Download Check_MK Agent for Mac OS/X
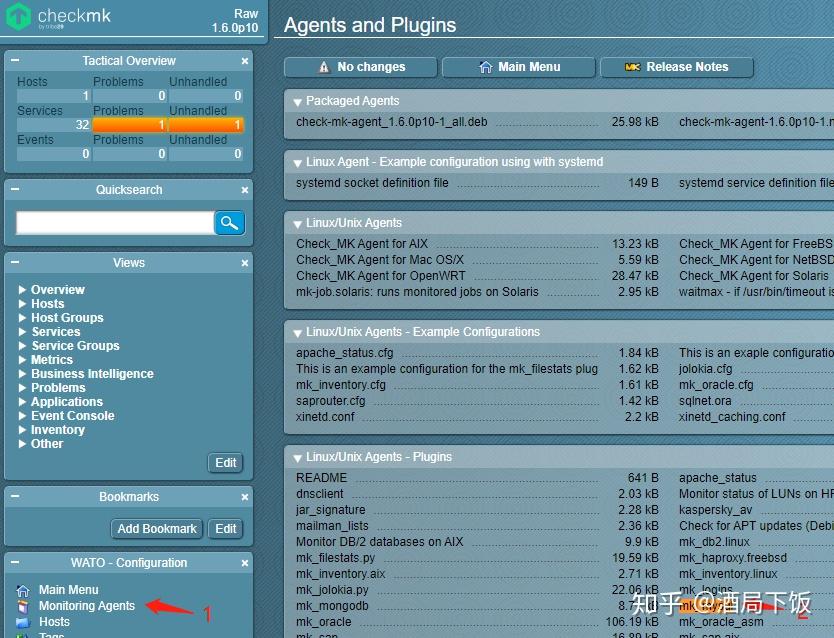 coord(380,260)
